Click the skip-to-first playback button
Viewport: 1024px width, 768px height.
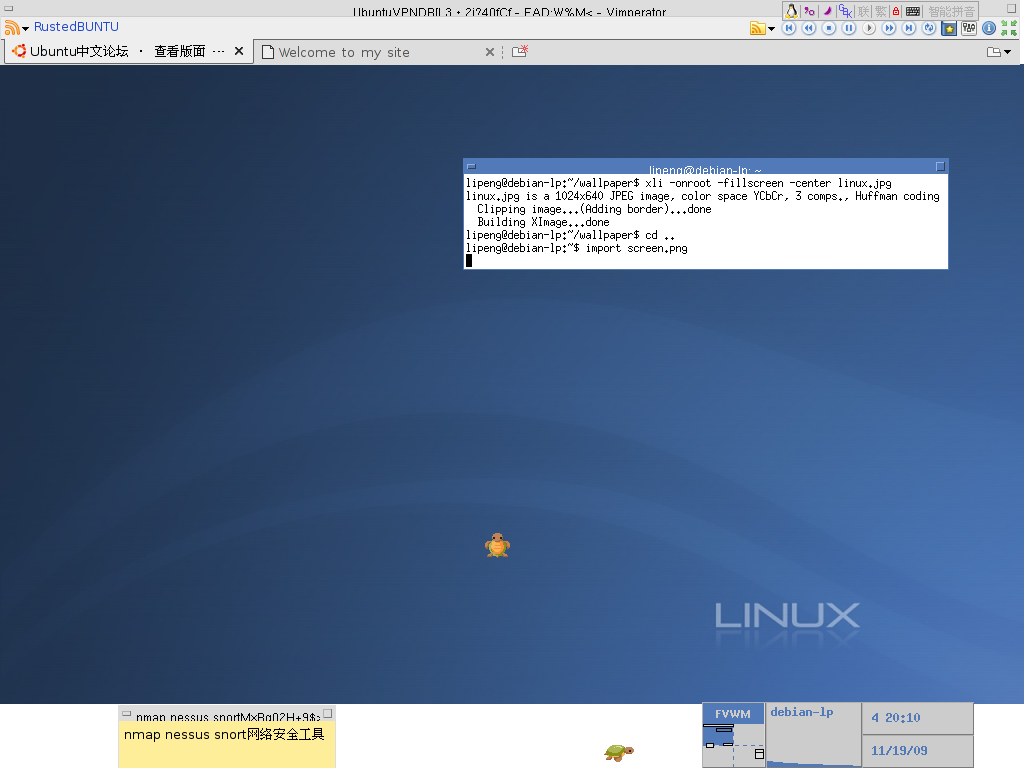coord(789,28)
